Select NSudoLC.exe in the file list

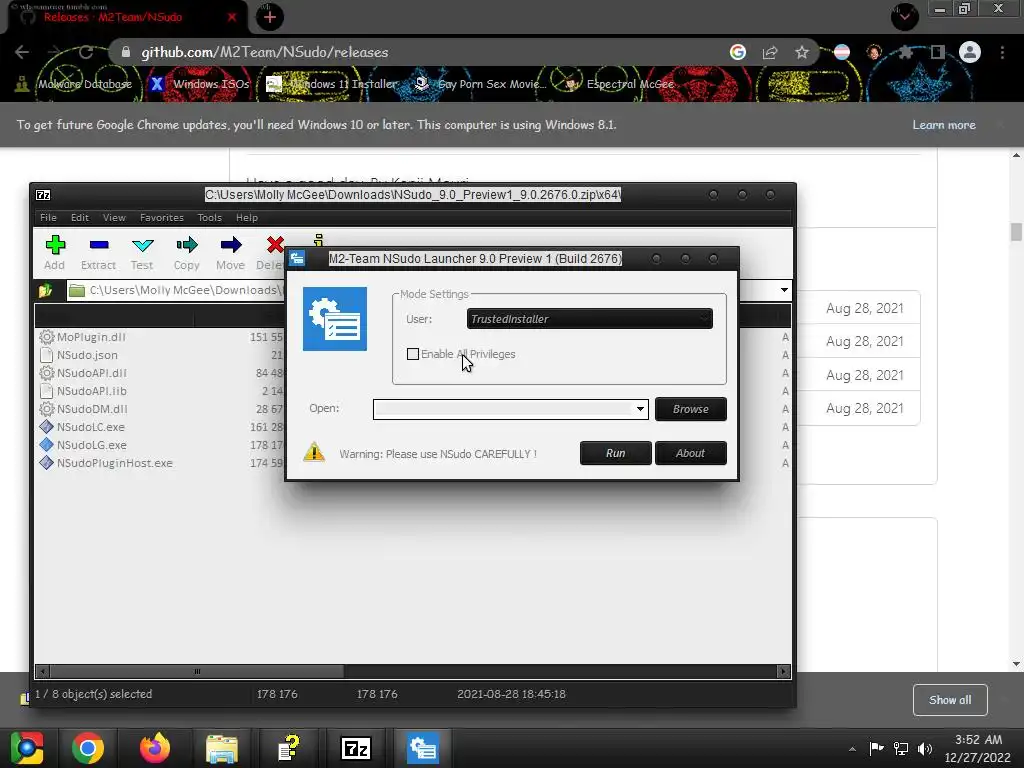[90, 427]
